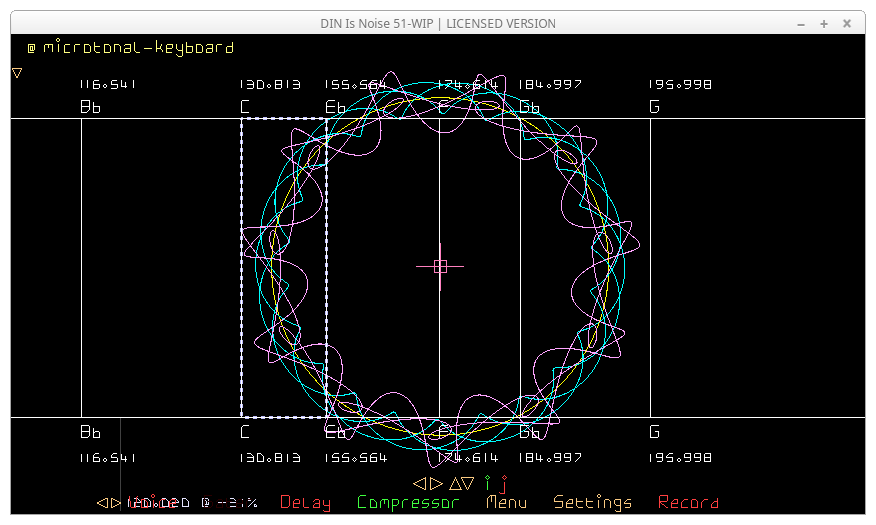Image resolution: width=876 pixels, height=525 pixels.
Task: Toggle the Delay effect
Action: pos(305,502)
